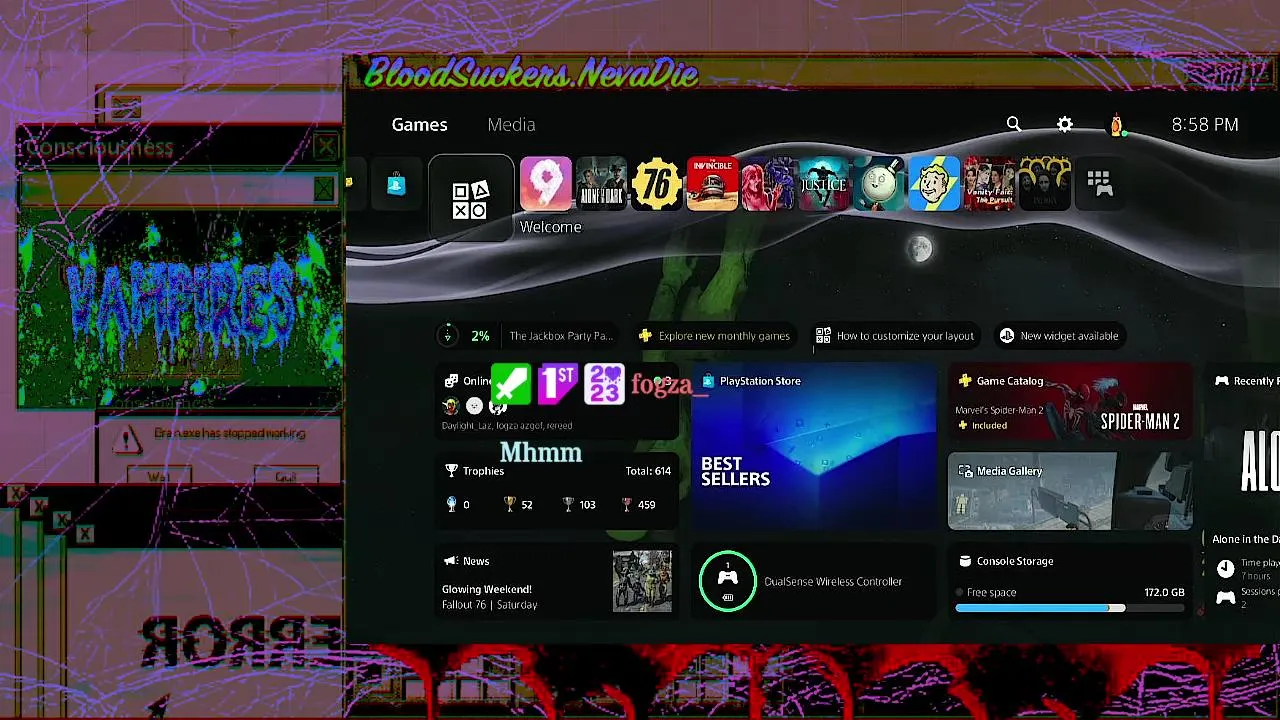Open PlayStation Store bag icon in game row
The height and width of the screenshot is (720, 1280).
click(x=397, y=184)
